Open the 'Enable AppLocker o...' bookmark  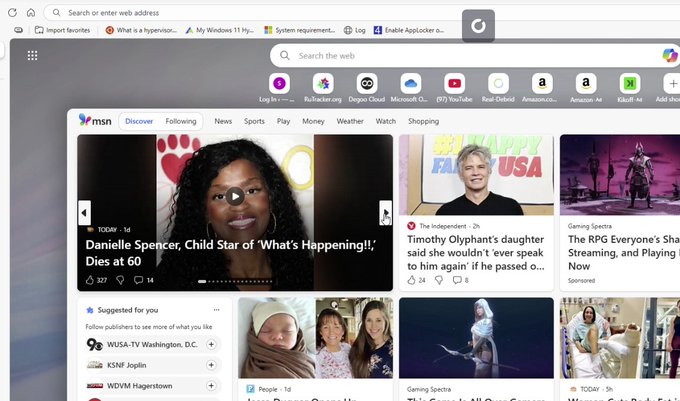(409, 30)
